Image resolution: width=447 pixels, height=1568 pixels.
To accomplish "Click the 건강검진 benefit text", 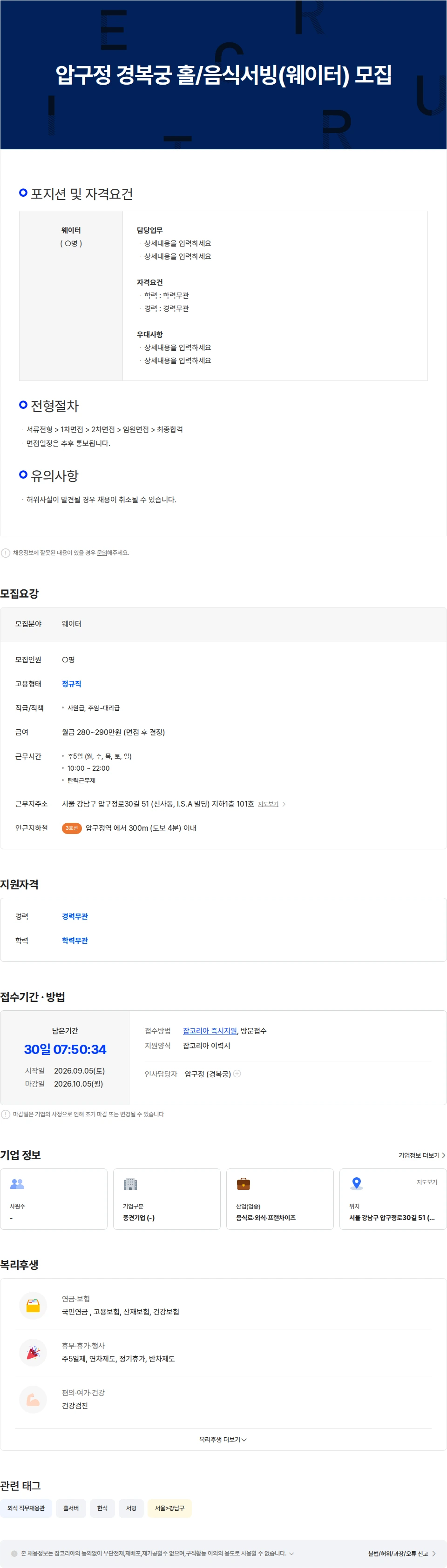I will tap(75, 1406).
